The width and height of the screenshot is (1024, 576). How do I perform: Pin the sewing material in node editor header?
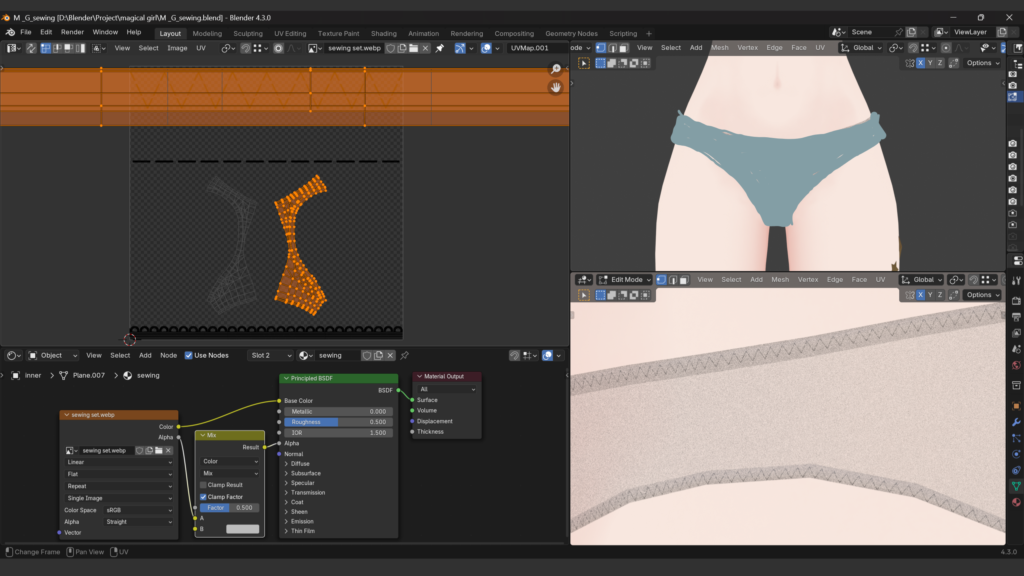click(x=405, y=355)
